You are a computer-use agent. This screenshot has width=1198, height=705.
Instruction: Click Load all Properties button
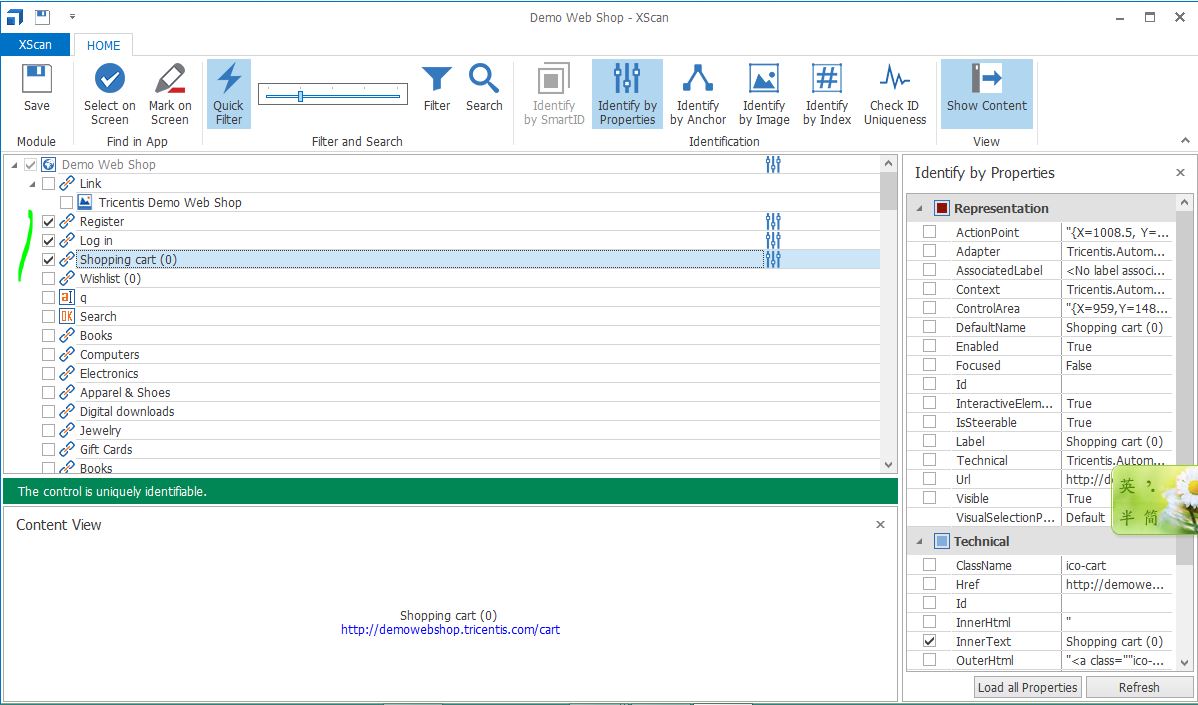pyautogui.click(x=1028, y=687)
